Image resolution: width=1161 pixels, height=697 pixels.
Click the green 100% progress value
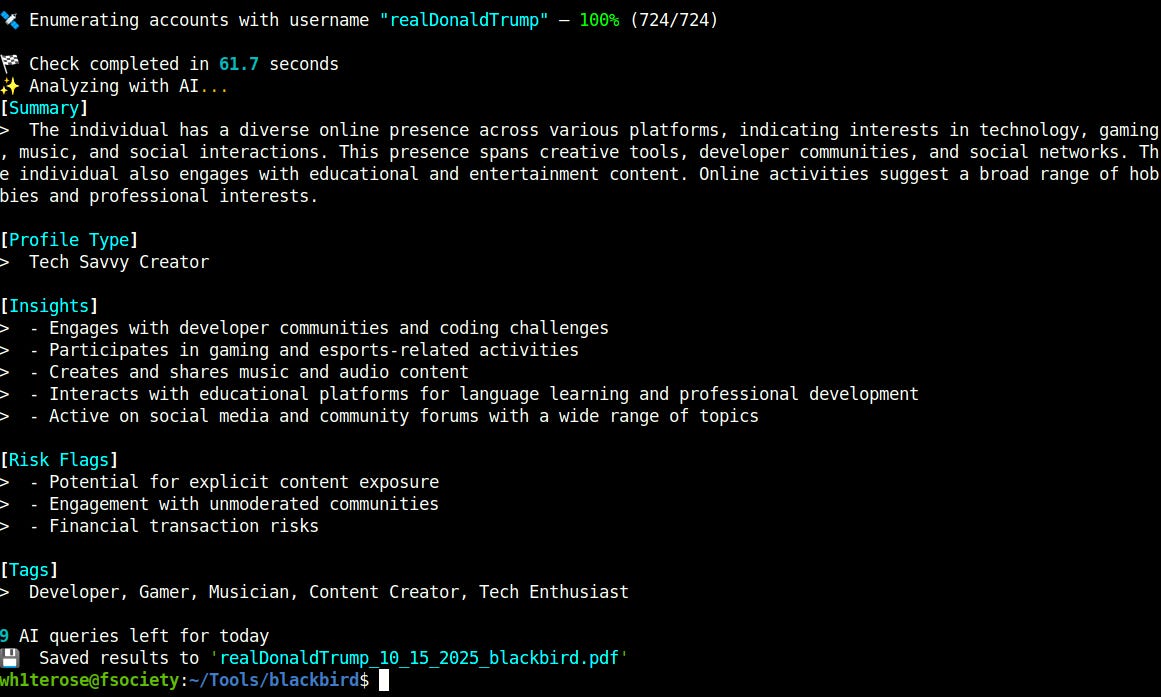pyautogui.click(x=599, y=20)
